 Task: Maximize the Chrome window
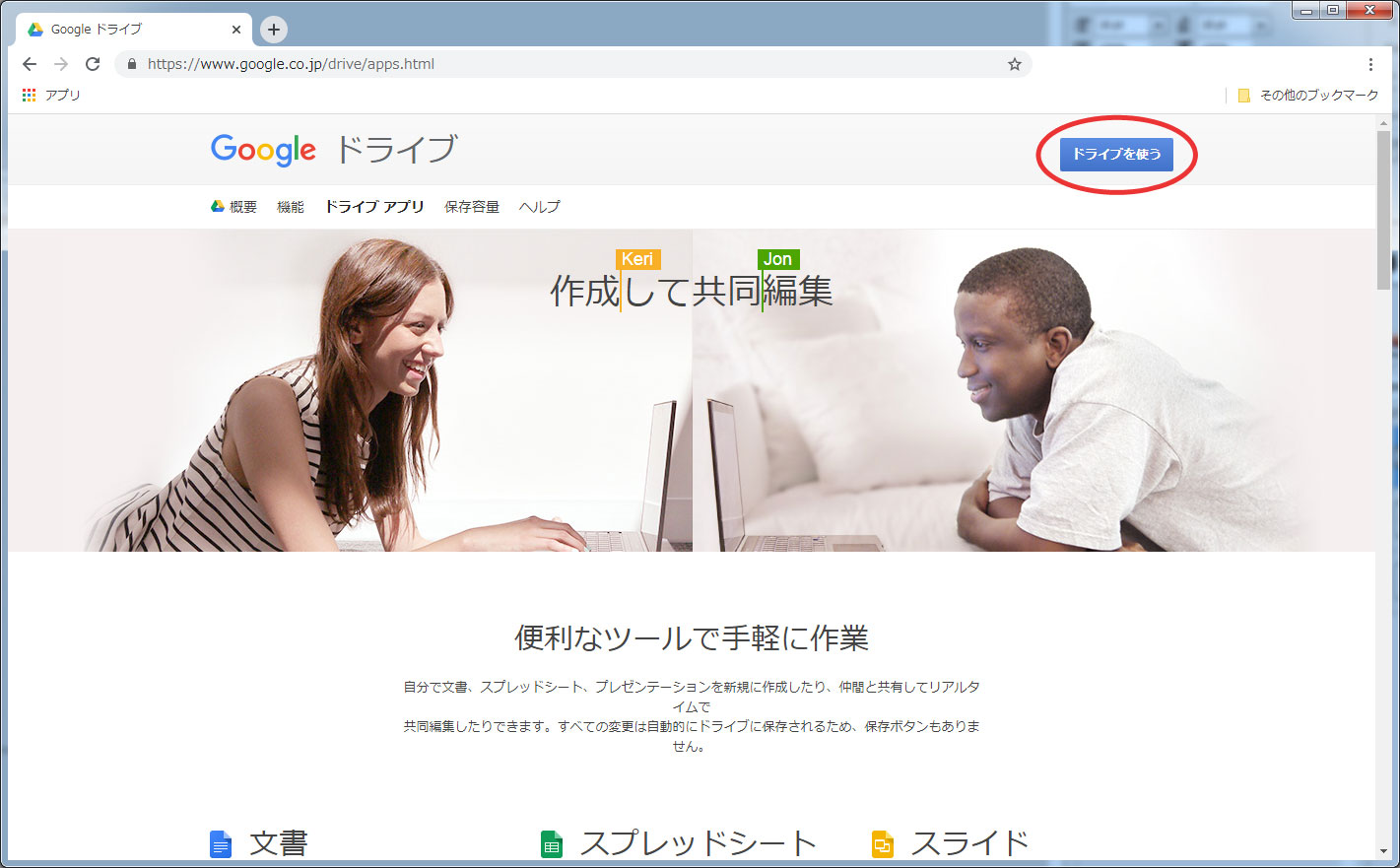[x=1333, y=10]
